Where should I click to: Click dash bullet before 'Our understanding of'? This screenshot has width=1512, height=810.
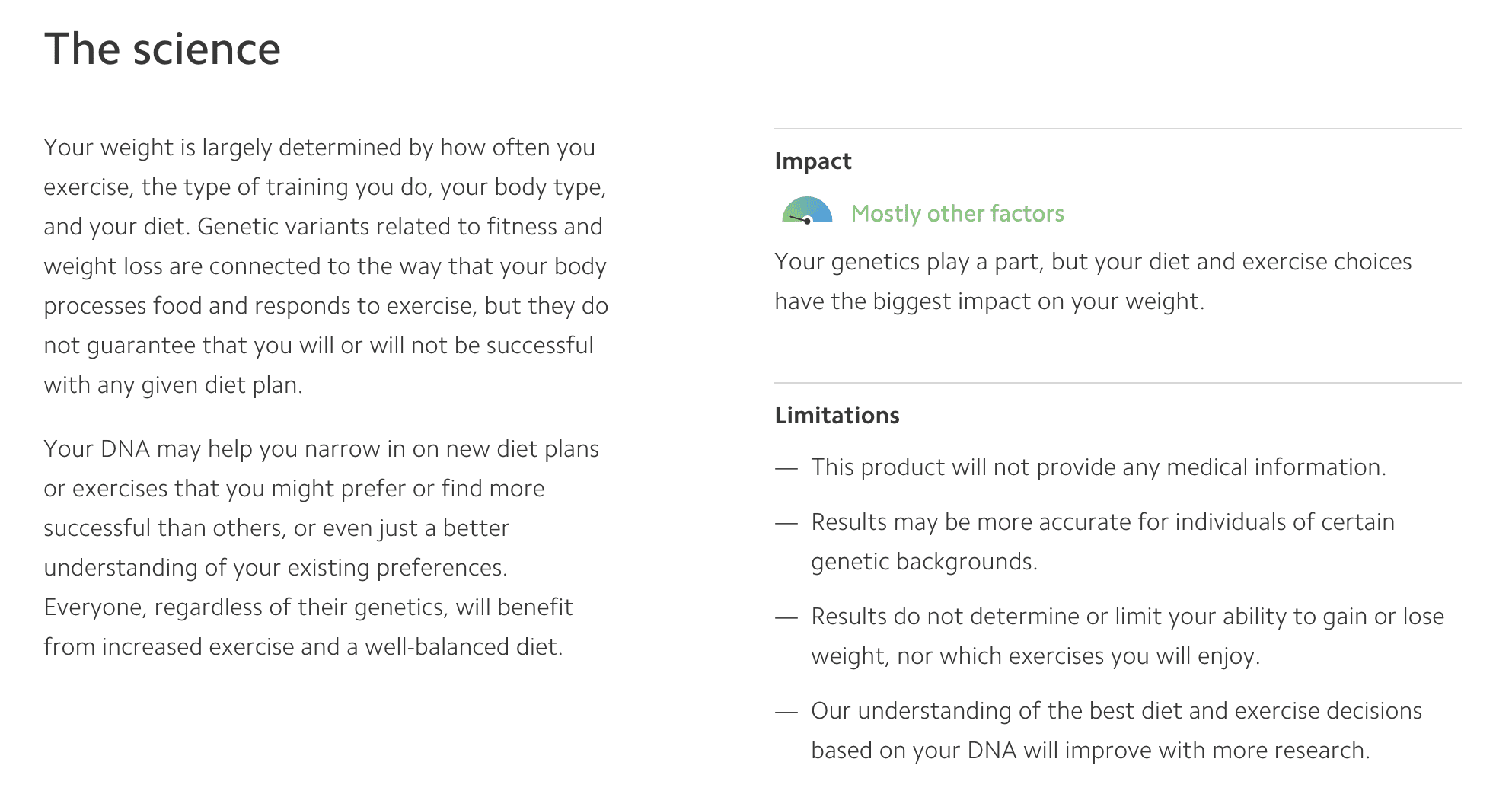tap(786, 712)
